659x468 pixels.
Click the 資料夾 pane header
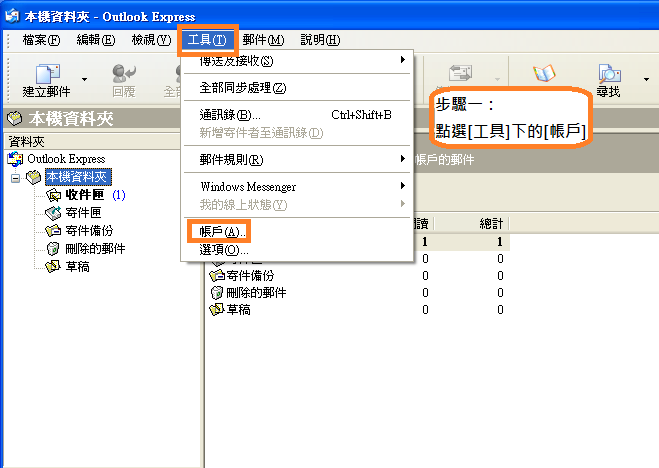click(93, 142)
